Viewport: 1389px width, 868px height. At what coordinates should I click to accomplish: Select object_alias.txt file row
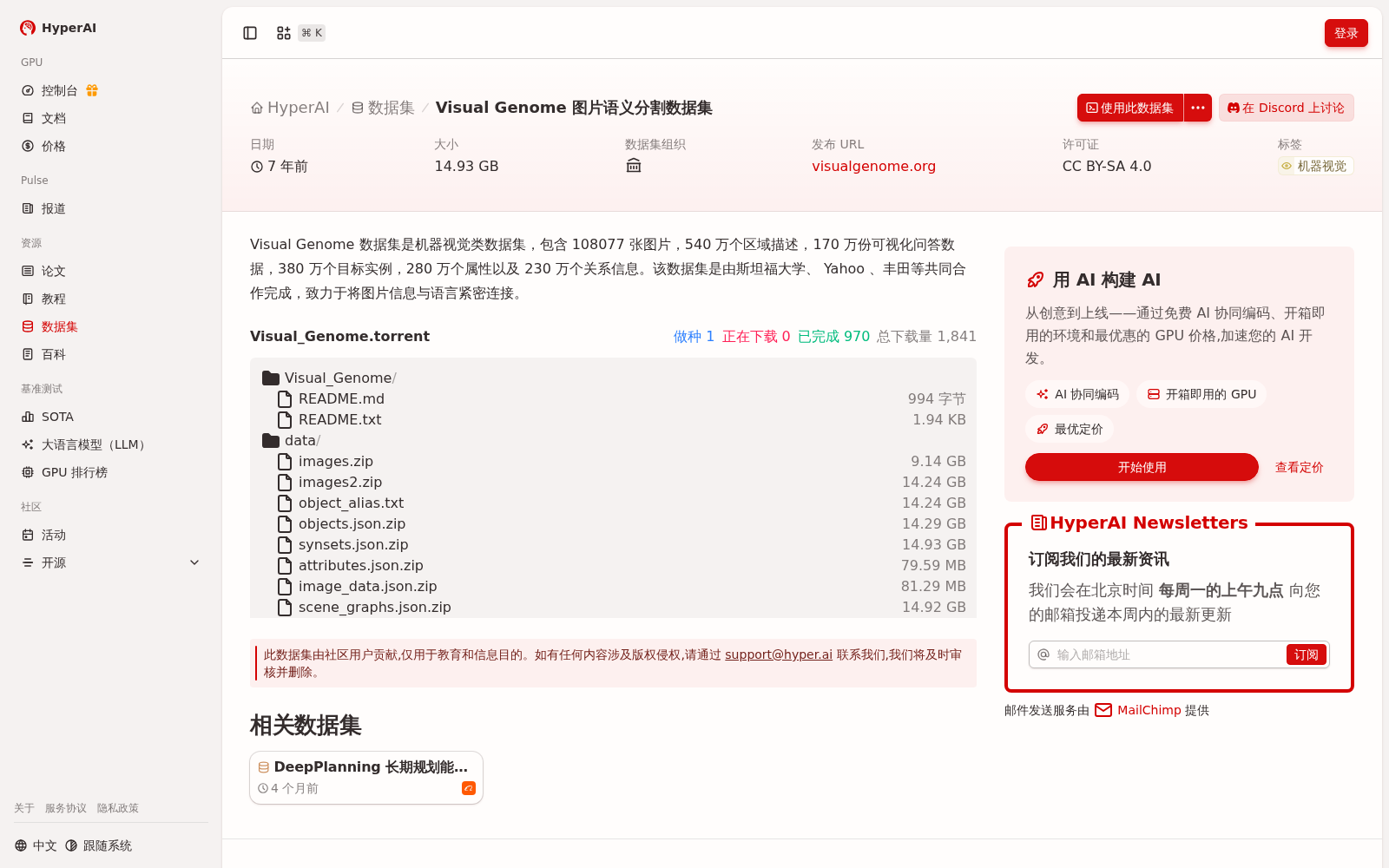pyautogui.click(x=613, y=503)
